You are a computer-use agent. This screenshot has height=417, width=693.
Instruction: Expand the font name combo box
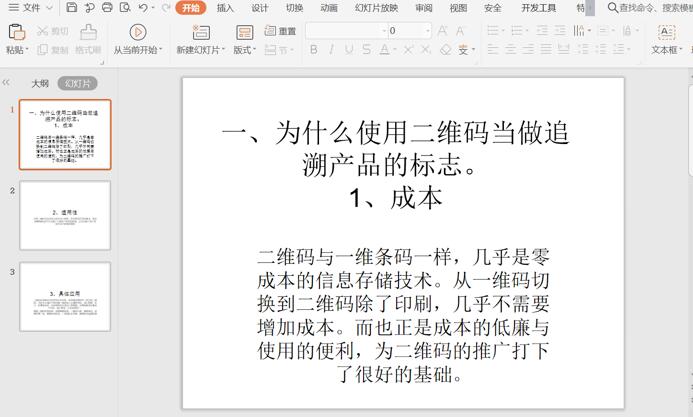[382, 31]
